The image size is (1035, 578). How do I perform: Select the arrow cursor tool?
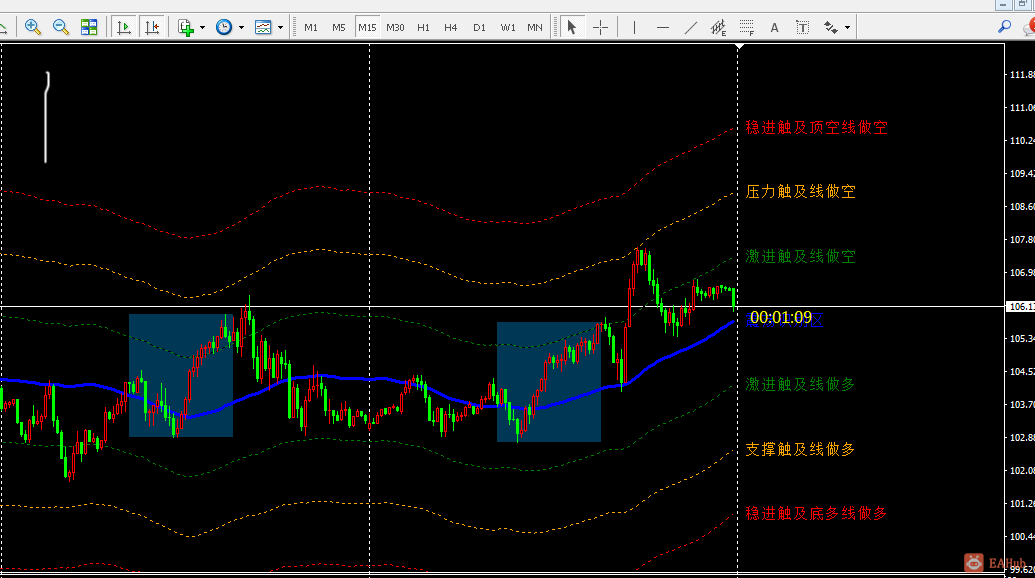[x=572, y=27]
